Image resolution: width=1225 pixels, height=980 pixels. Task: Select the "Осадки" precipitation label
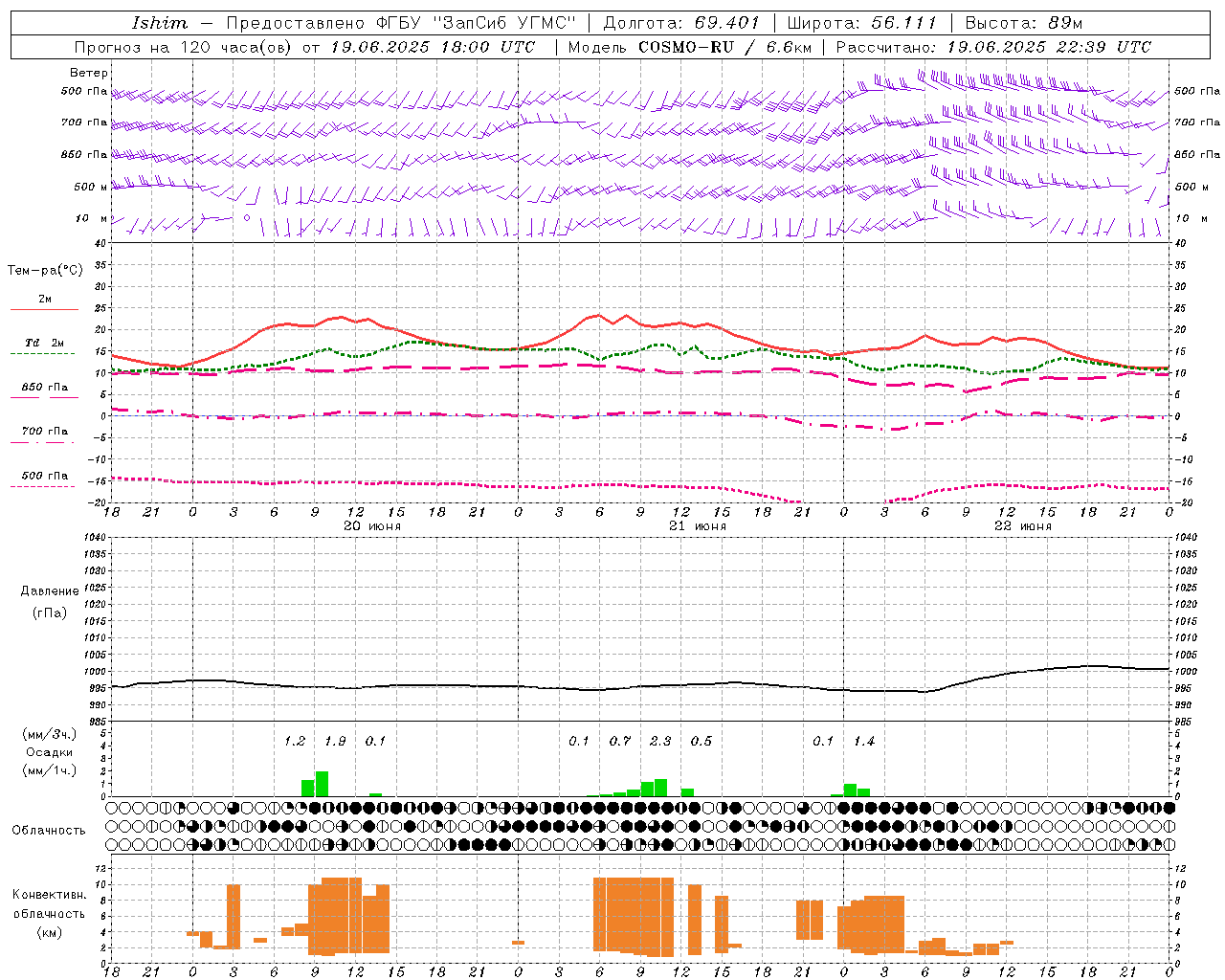[x=50, y=752]
